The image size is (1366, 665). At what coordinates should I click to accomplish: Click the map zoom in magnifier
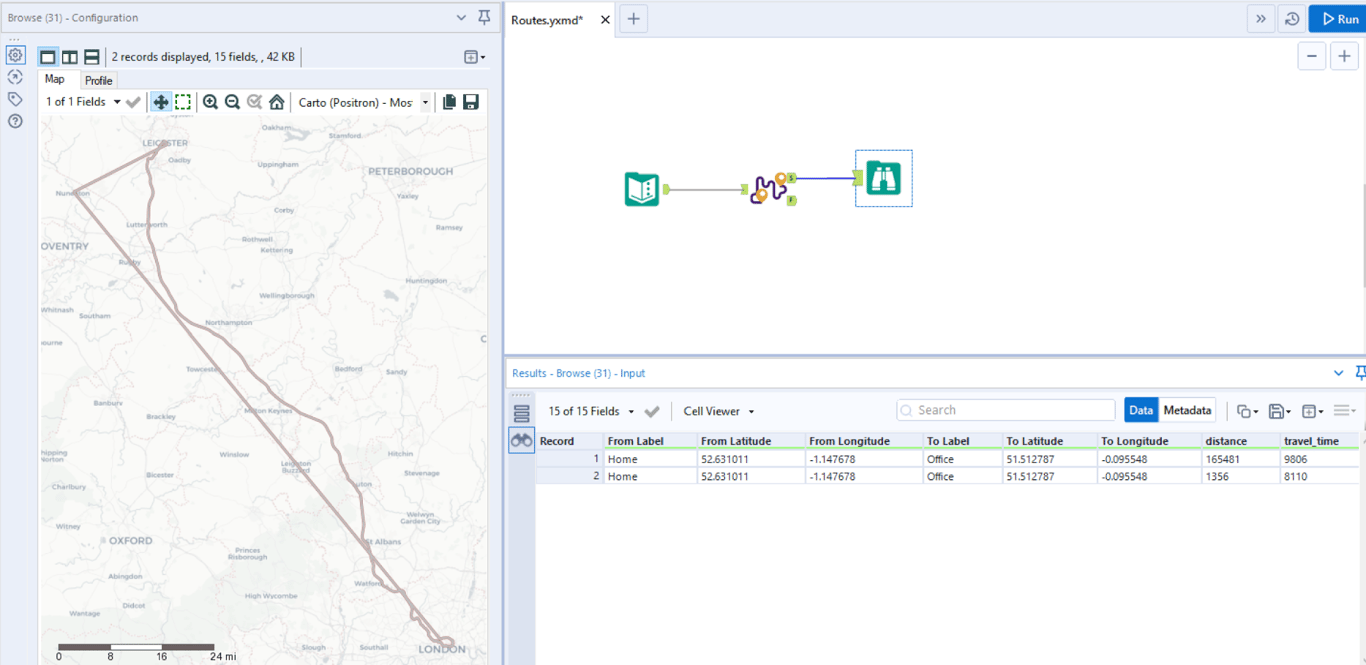210,102
